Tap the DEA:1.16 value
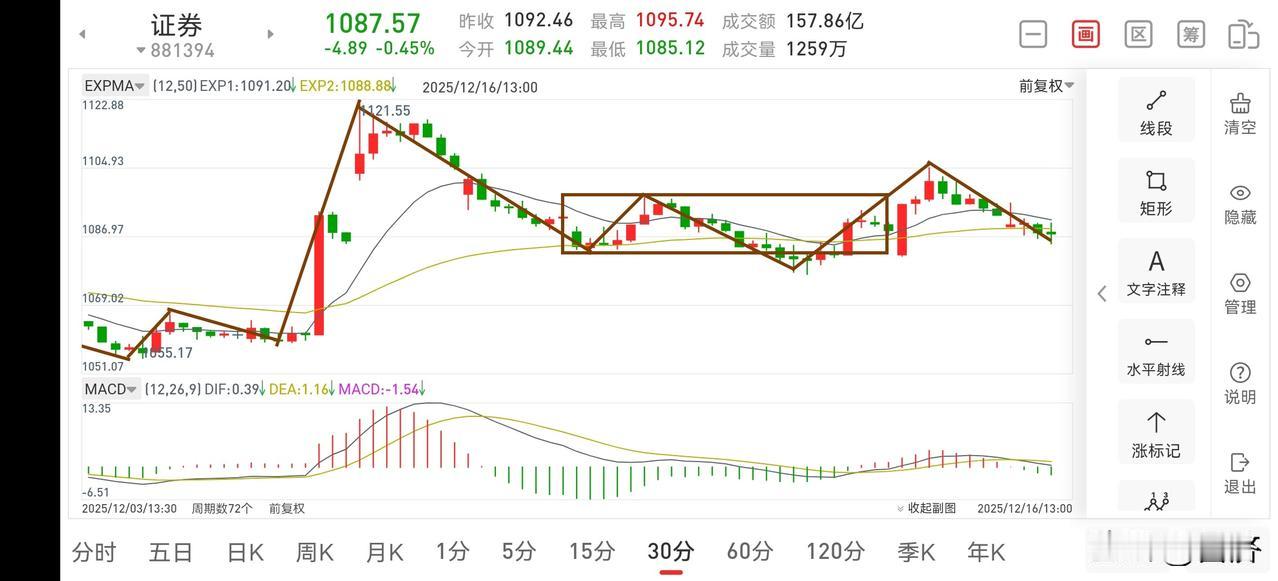The height and width of the screenshot is (581, 1278). [x=299, y=389]
